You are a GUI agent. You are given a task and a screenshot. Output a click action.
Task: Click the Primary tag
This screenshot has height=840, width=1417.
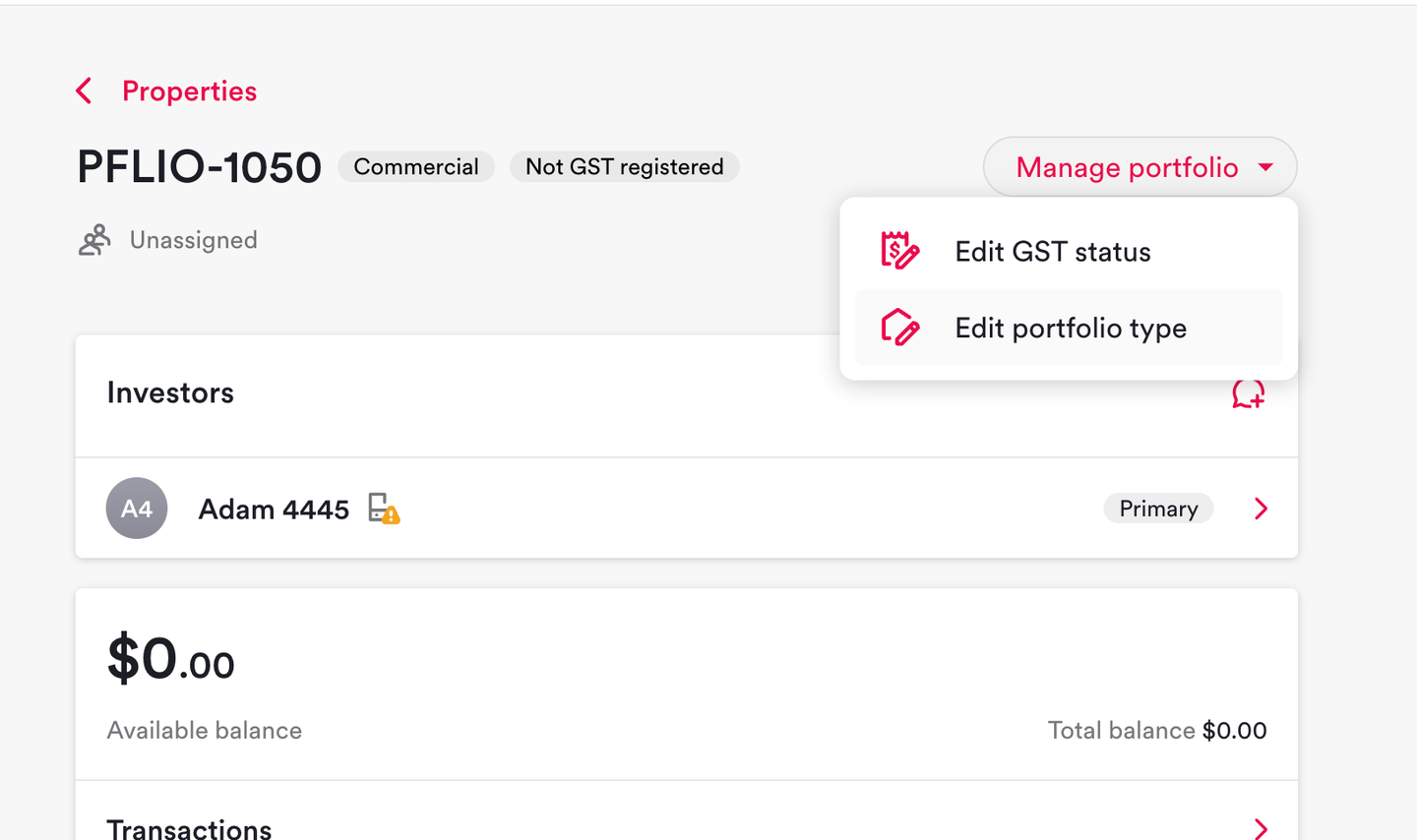pos(1158,509)
